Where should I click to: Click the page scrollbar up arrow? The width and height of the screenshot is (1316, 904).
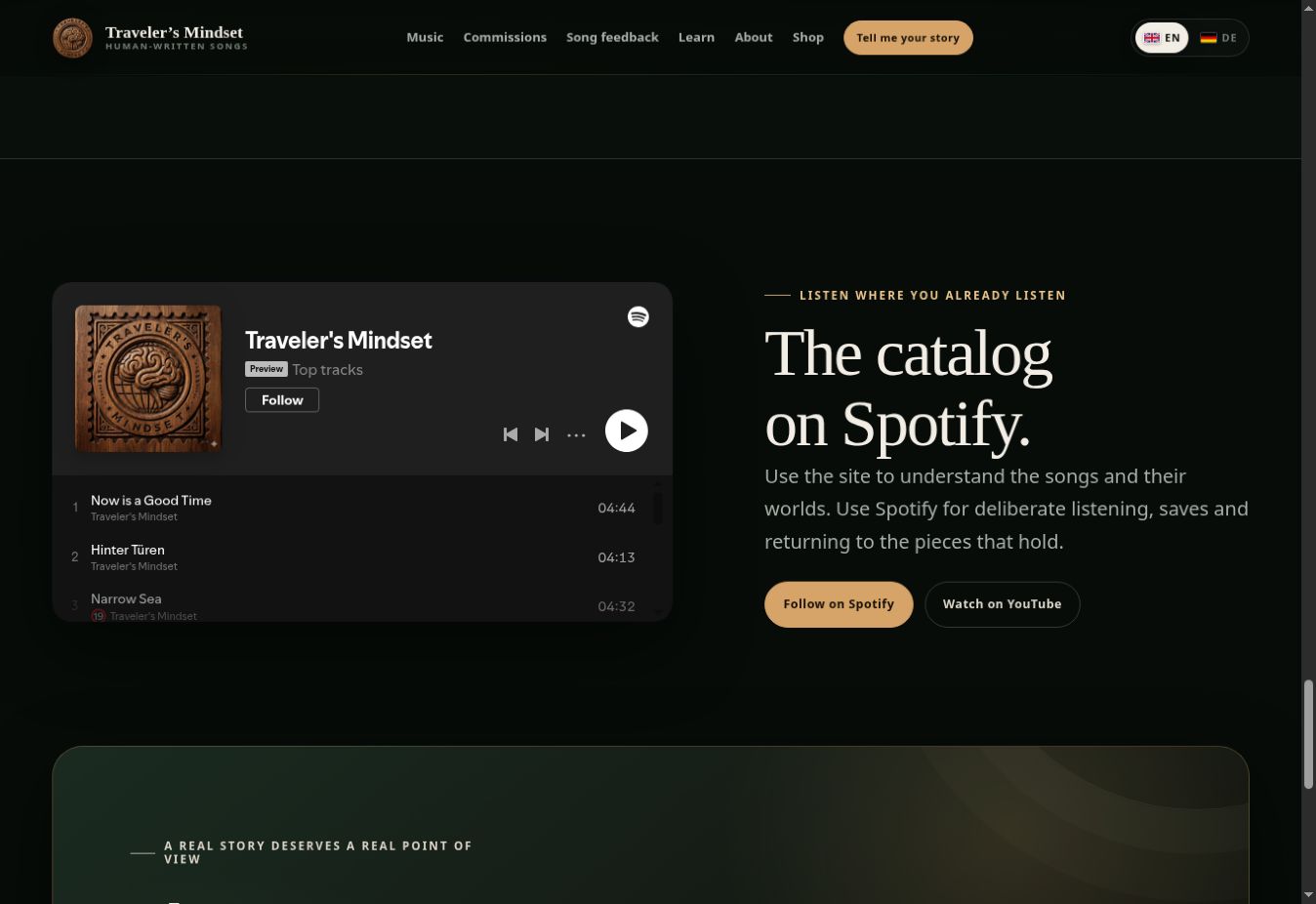pyautogui.click(x=1308, y=8)
